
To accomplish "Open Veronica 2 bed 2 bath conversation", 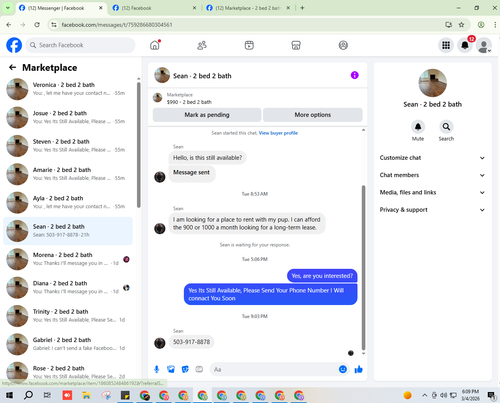I will tap(68, 89).
